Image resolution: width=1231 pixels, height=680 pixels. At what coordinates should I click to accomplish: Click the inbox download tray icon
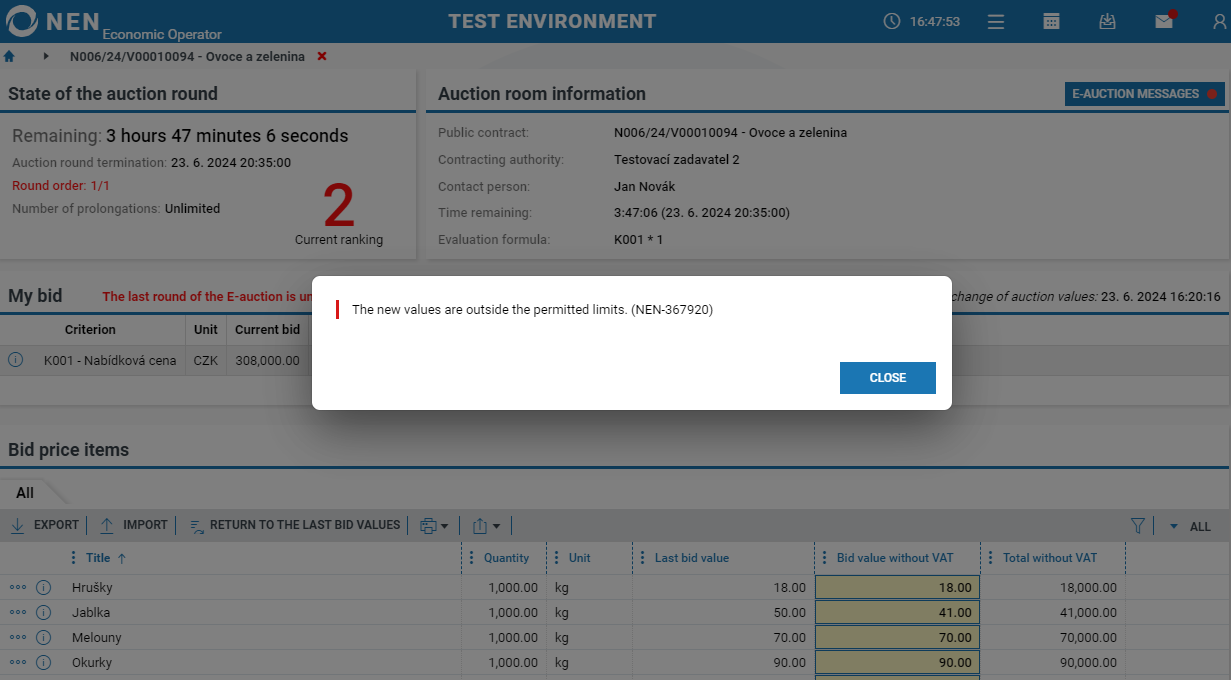(x=1107, y=21)
